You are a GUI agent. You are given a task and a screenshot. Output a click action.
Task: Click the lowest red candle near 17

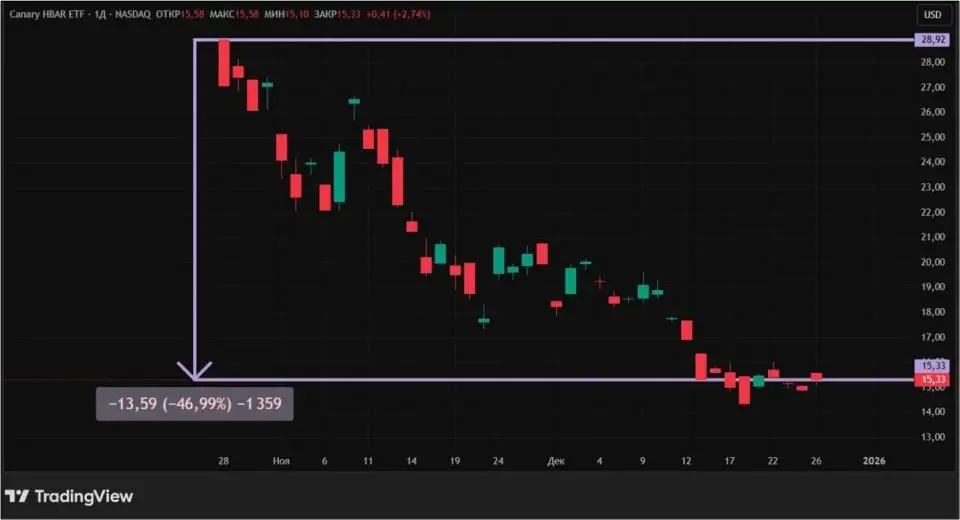click(x=744, y=391)
